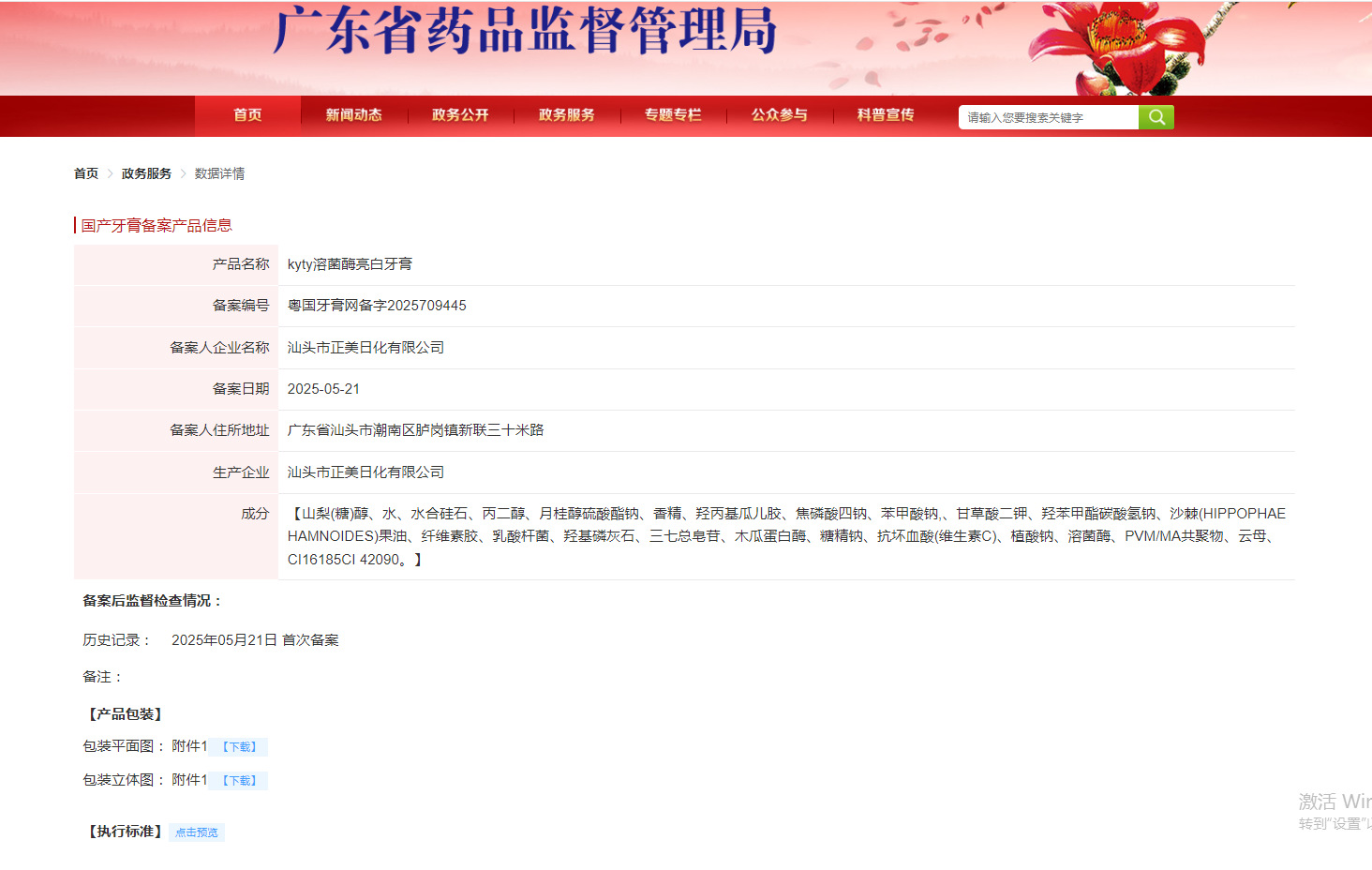1372x870 pixels.
Task: Click 点击预览 under 执行标准
Action: click(196, 832)
